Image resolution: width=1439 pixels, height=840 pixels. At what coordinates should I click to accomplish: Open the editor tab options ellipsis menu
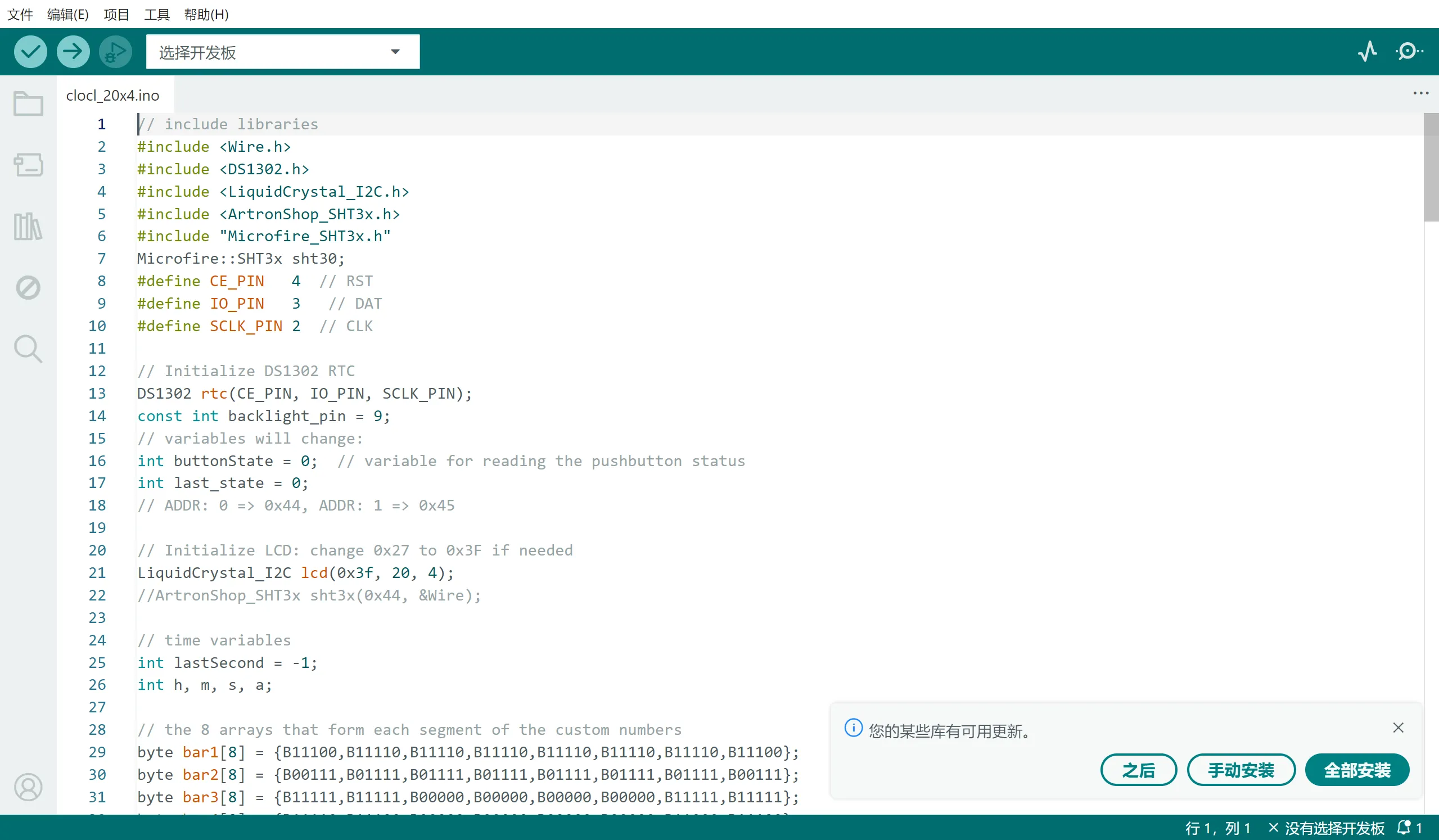coord(1421,93)
